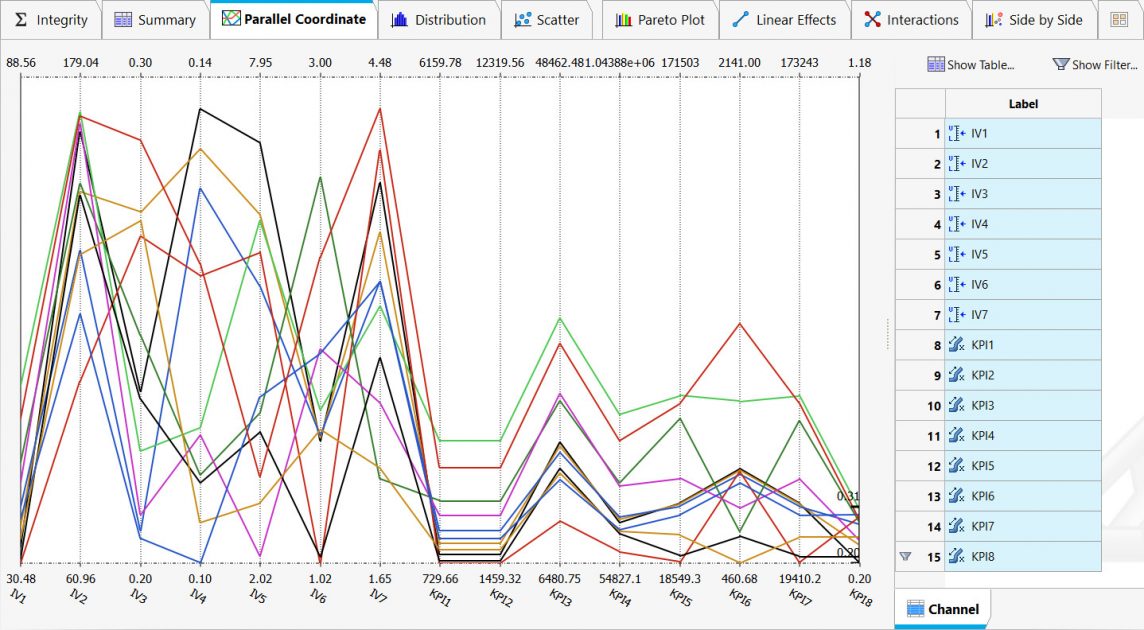Click the Distribution histogram icon

399,20
